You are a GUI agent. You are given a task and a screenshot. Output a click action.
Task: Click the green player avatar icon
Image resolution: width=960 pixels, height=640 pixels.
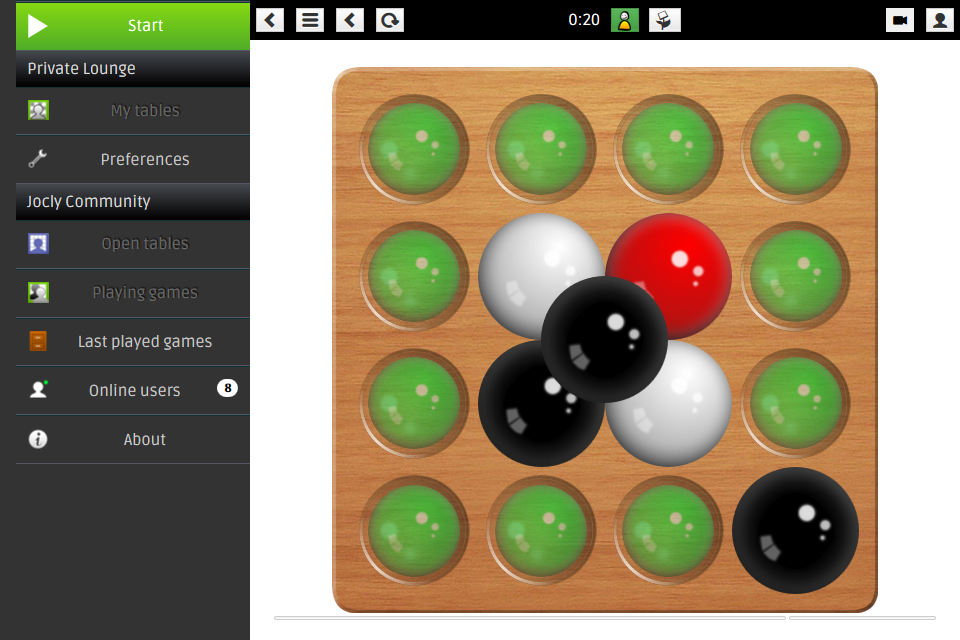625,20
